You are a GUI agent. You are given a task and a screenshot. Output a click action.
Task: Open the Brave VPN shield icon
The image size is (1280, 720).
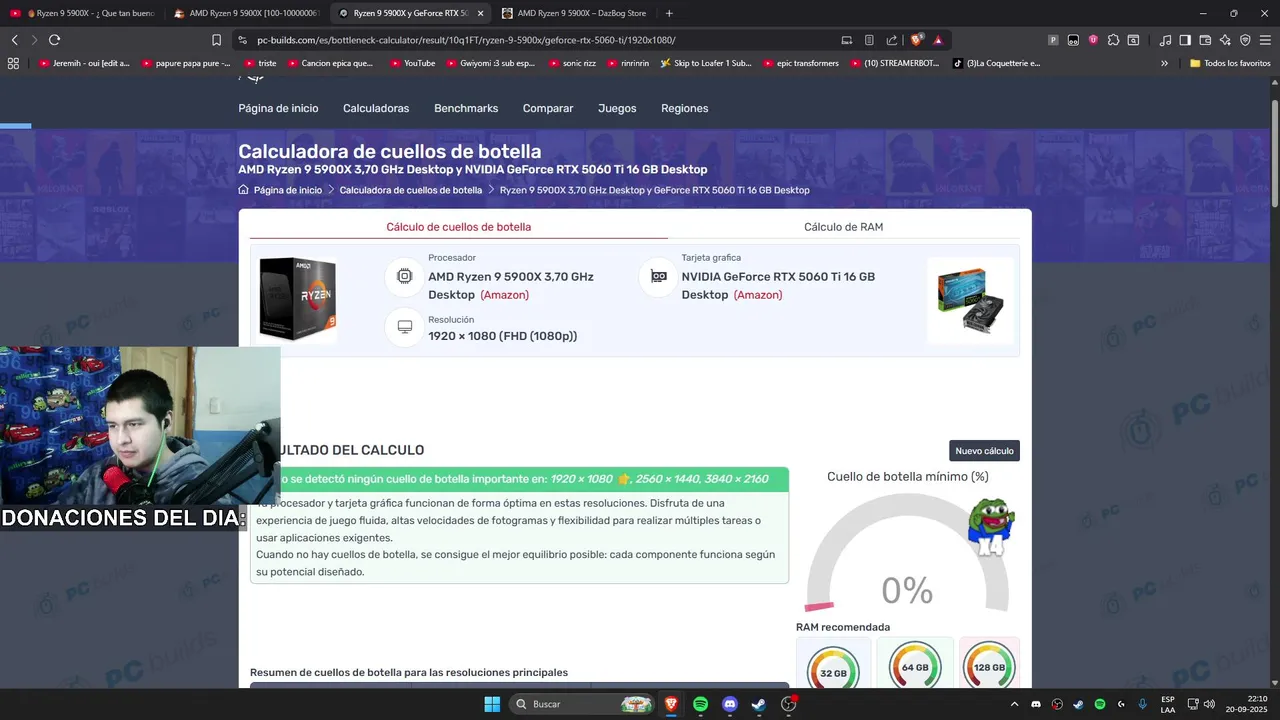pos(1245,40)
